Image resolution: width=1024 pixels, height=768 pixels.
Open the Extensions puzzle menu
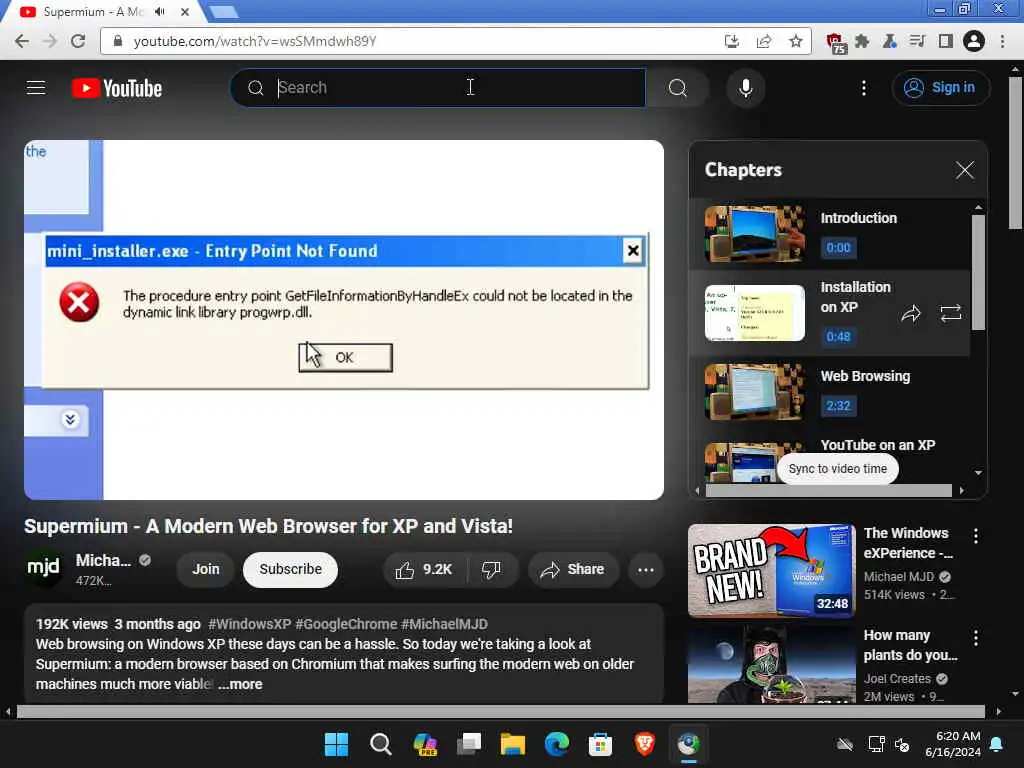tap(862, 41)
